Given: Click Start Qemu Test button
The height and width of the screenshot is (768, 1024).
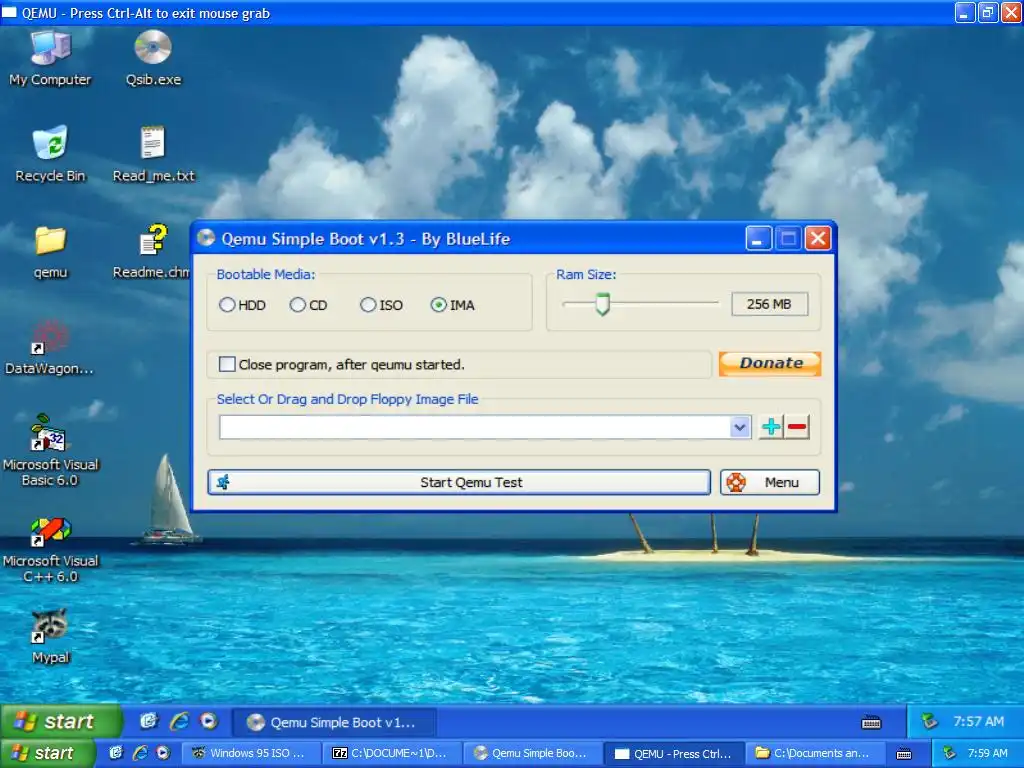Looking at the screenshot, I should click(459, 482).
